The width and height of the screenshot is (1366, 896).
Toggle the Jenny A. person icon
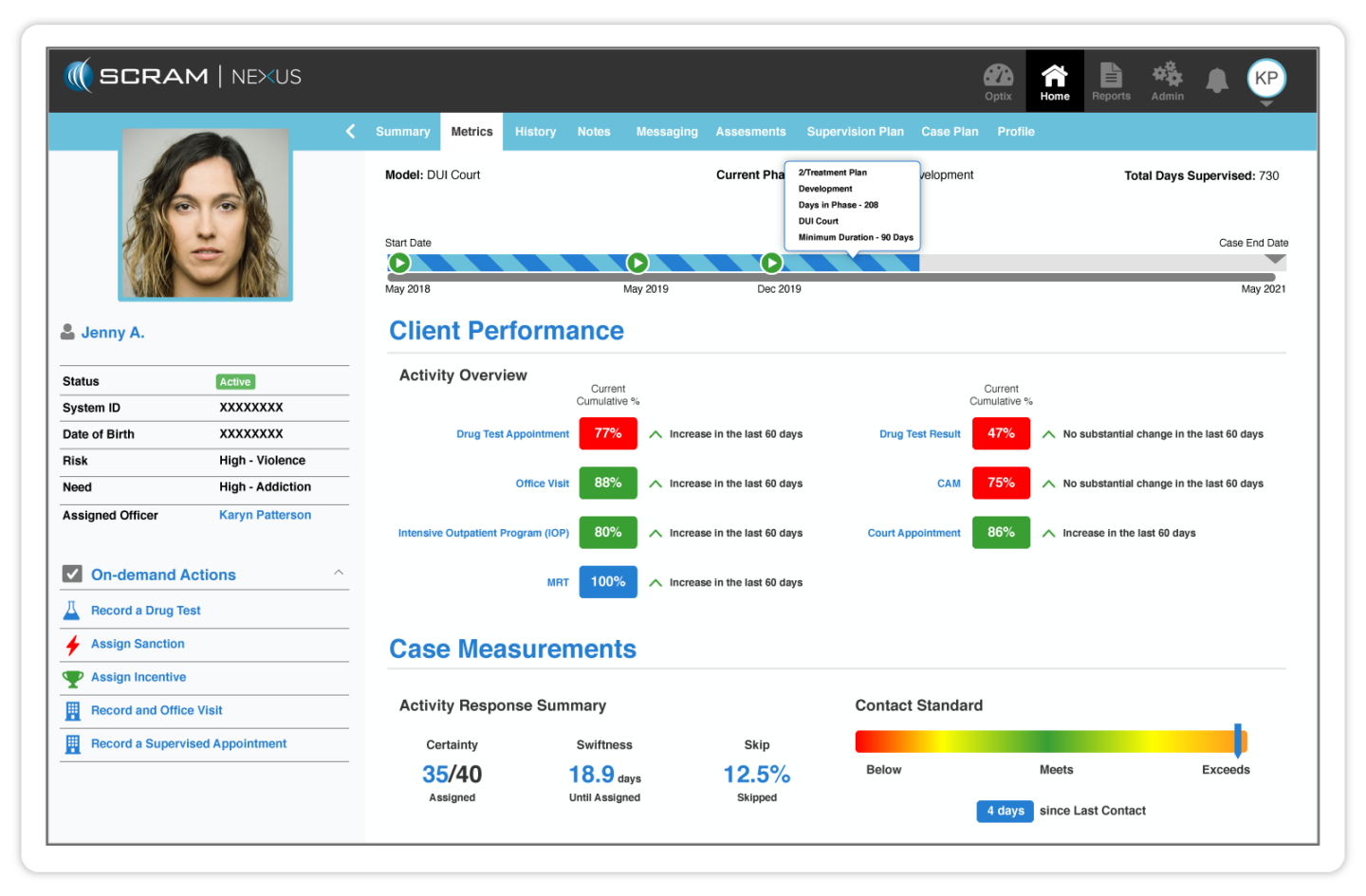(x=66, y=332)
